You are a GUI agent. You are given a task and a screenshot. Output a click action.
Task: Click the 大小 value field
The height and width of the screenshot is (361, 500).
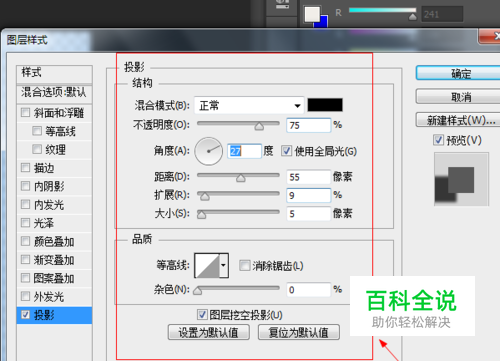(x=309, y=213)
